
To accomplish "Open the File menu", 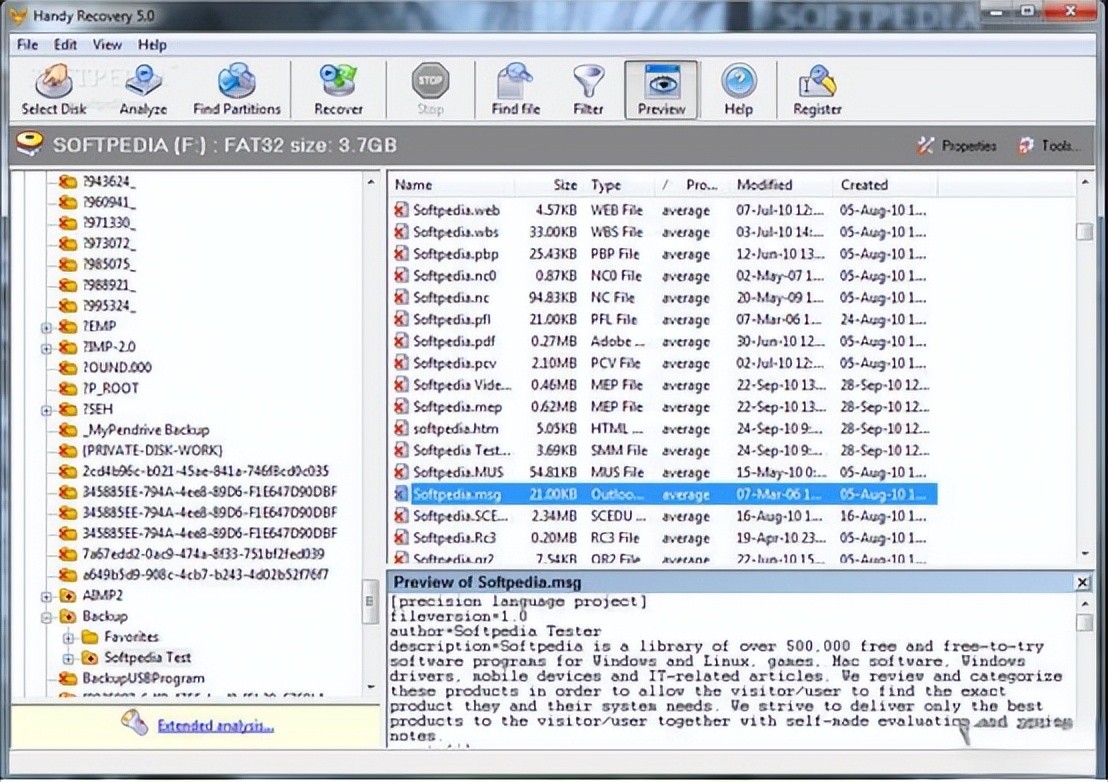I will (27, 45).
